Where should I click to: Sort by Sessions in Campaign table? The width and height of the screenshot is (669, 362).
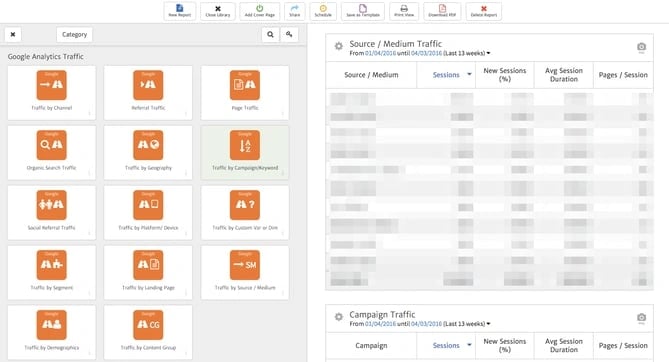coord(446,345)
